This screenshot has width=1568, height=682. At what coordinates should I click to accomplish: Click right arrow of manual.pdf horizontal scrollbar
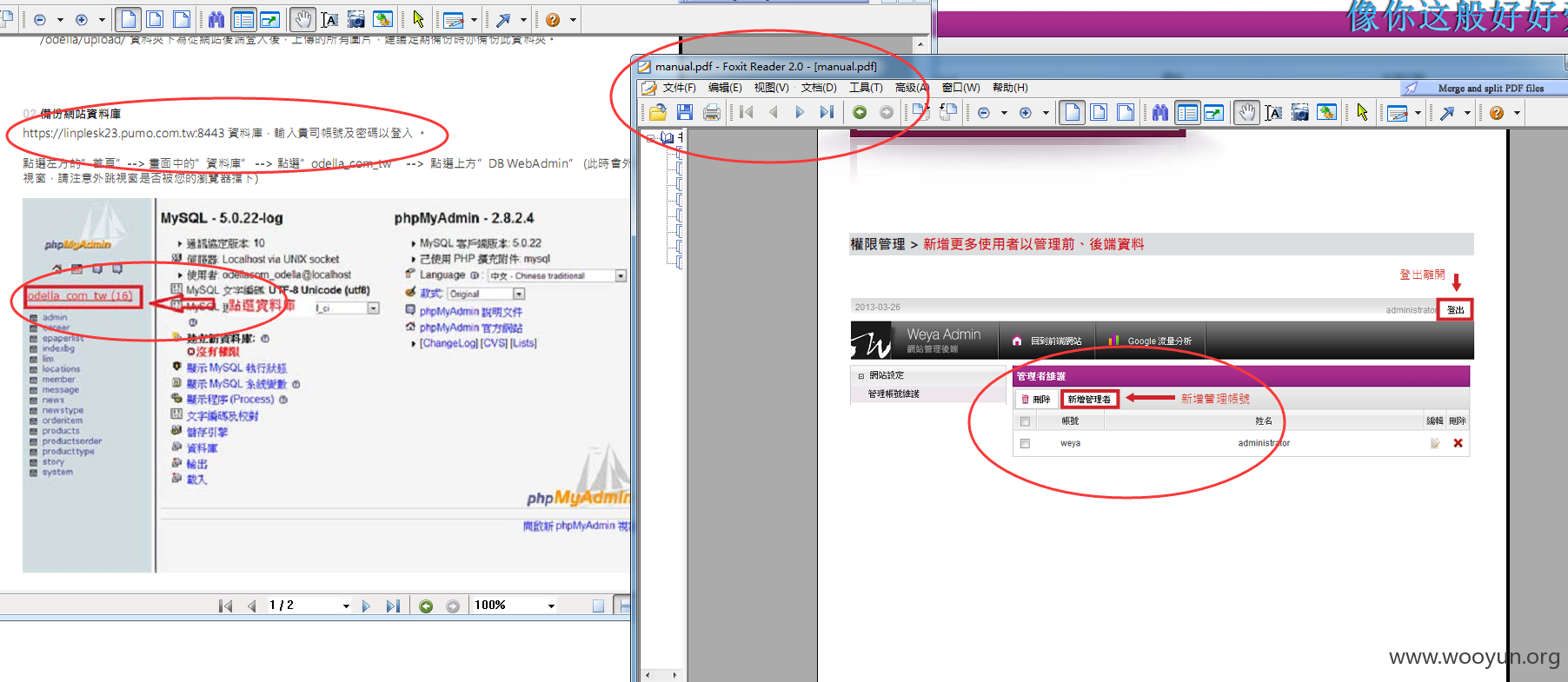point(674,675)
